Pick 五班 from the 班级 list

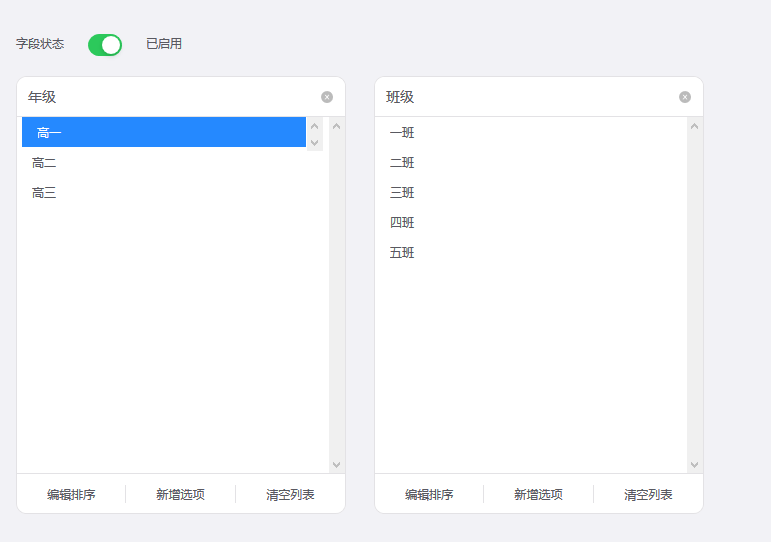(531, 253)
